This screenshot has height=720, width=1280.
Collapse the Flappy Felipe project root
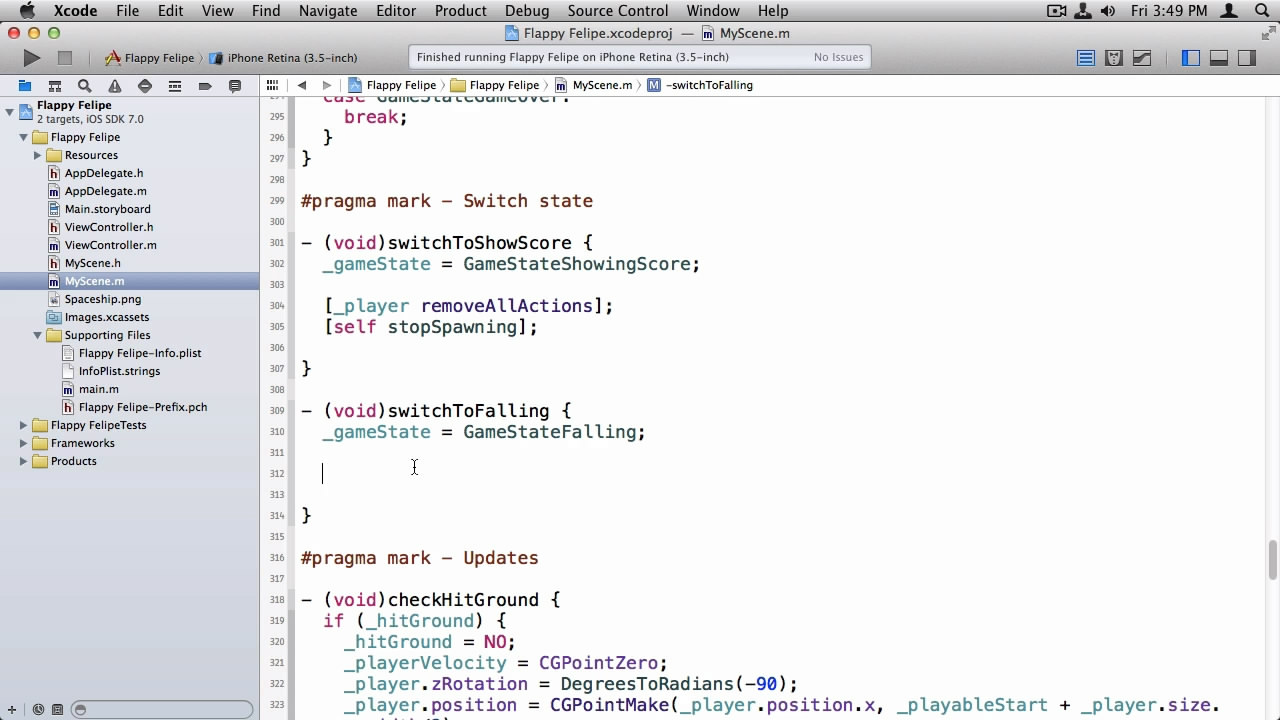[10, 111]
